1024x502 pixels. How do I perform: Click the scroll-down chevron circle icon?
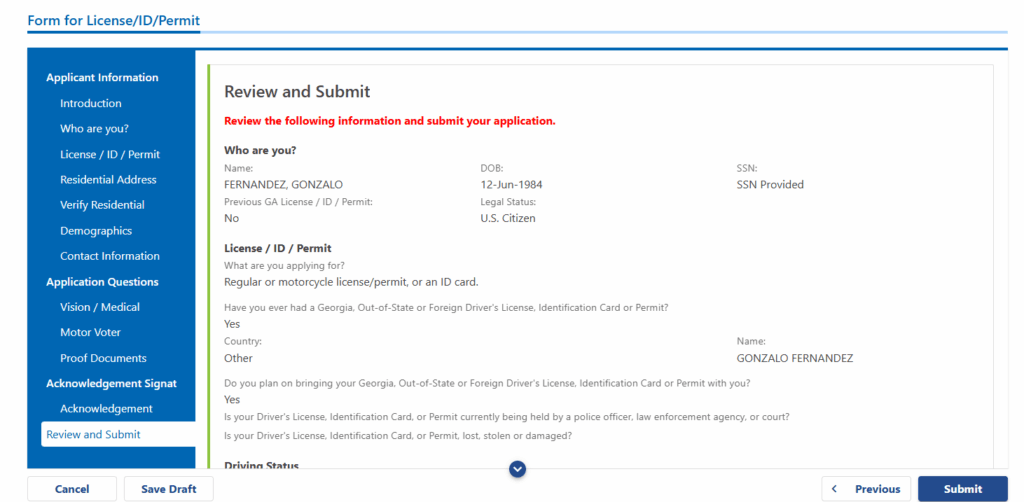517,468
